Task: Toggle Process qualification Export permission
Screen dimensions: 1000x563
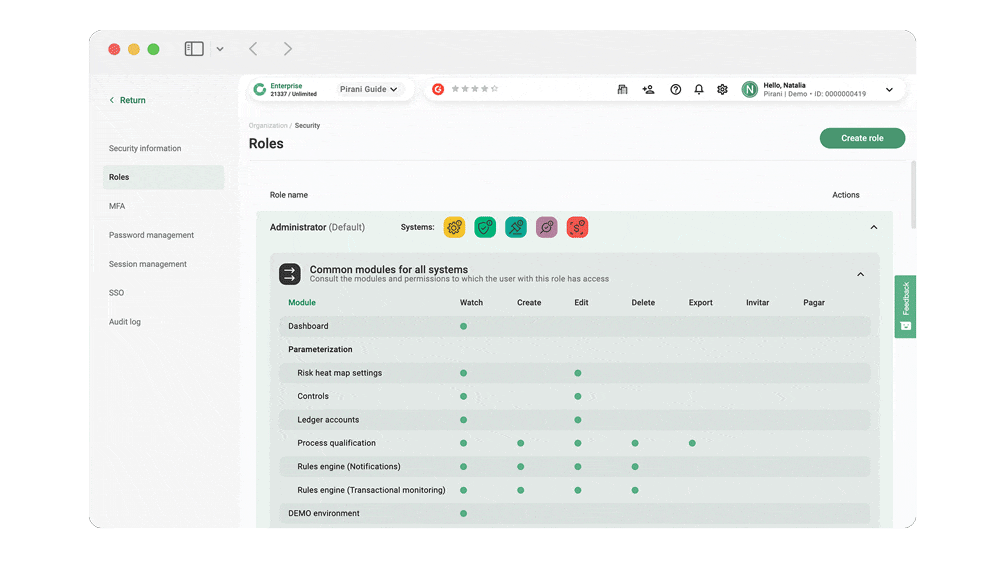Action: [x=692, y=443]
